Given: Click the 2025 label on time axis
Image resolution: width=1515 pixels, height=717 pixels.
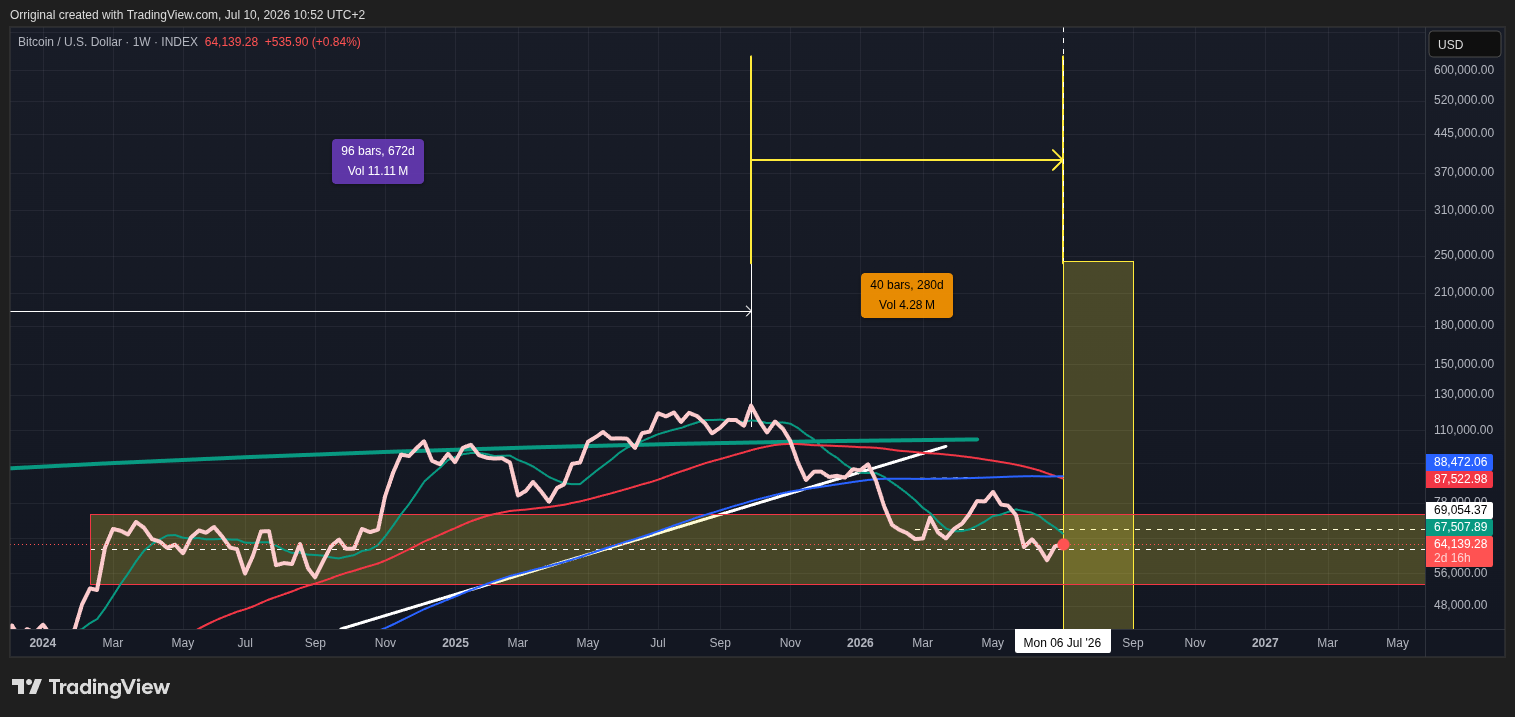Looking at the screenshot, I should pyautogui.click(x=455, y=643).
